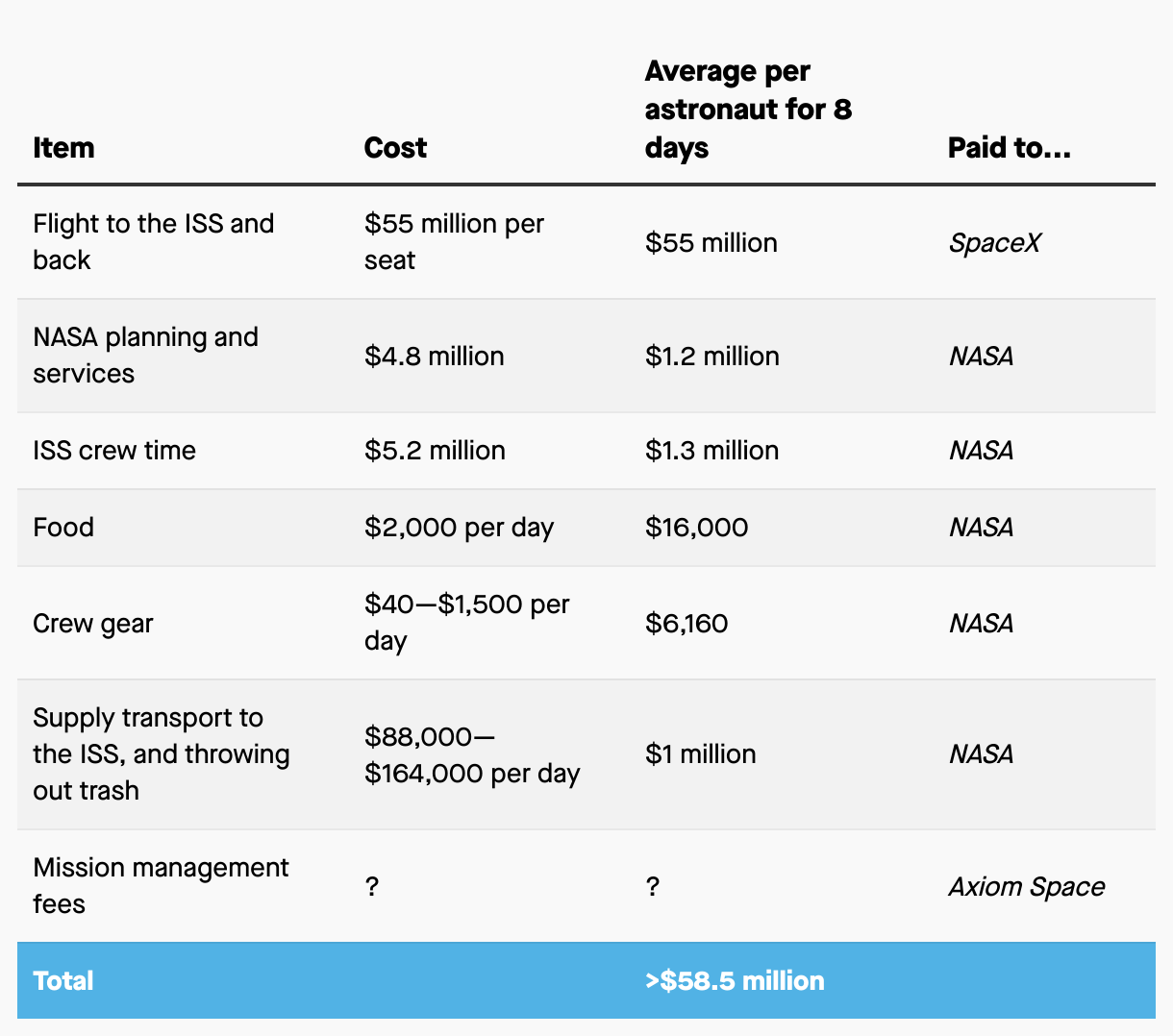Select the 'Average per astronaut' header

tap(748, 110)
